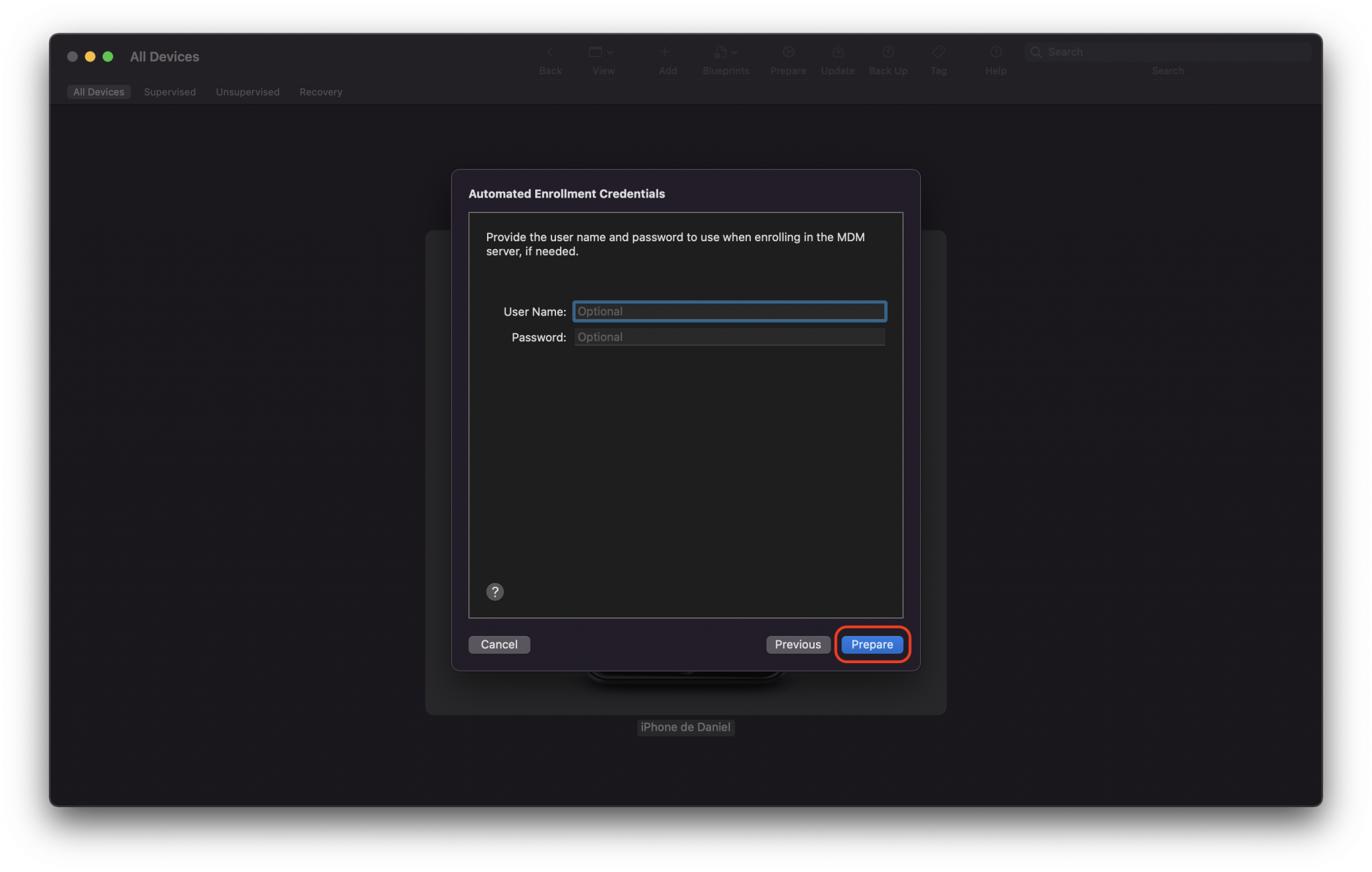
Task: Switch to the Supervised tab
Action: point(169,92)
